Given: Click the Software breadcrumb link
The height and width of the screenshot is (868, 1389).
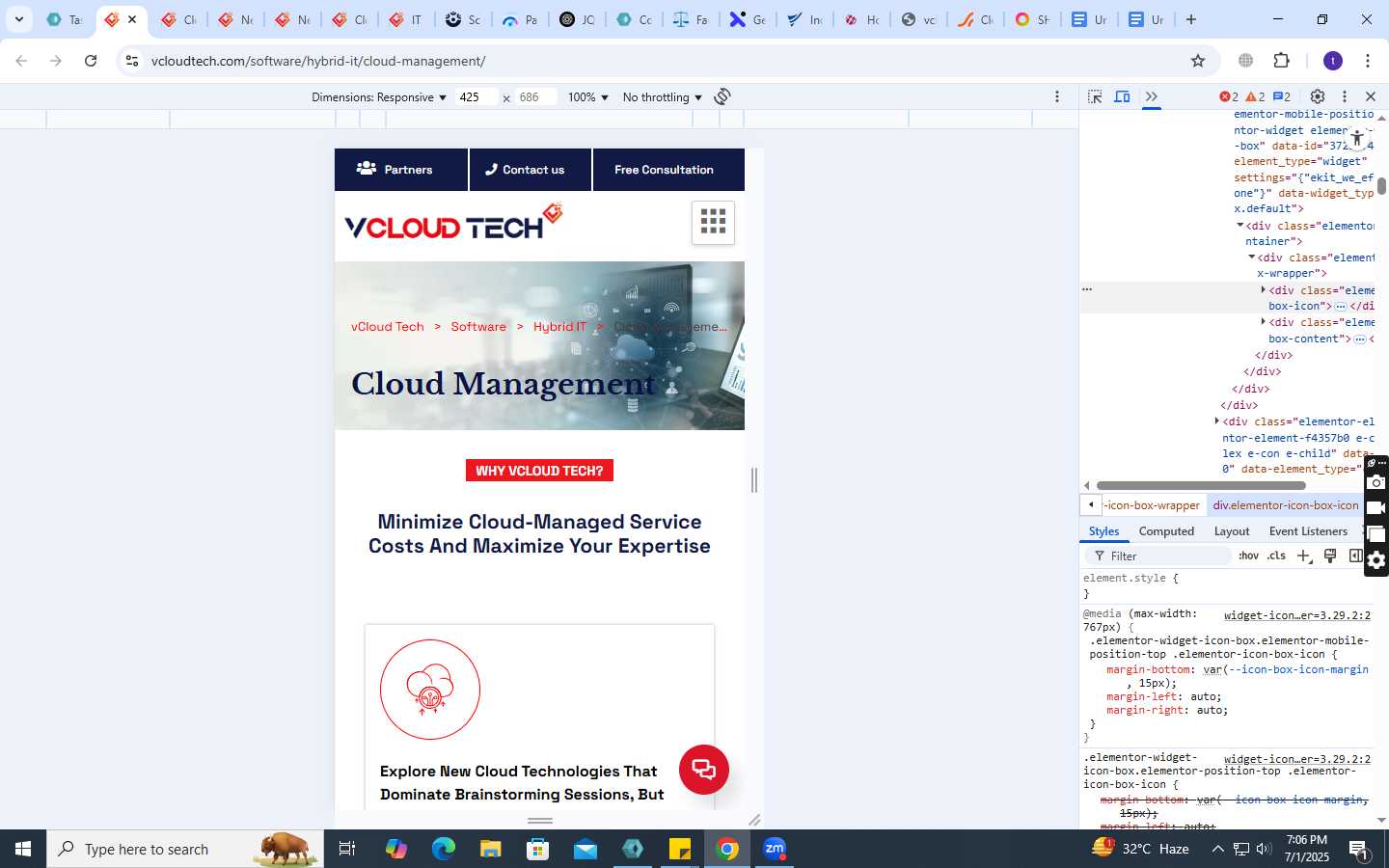Looking at the screenshot, I should 478,327.
